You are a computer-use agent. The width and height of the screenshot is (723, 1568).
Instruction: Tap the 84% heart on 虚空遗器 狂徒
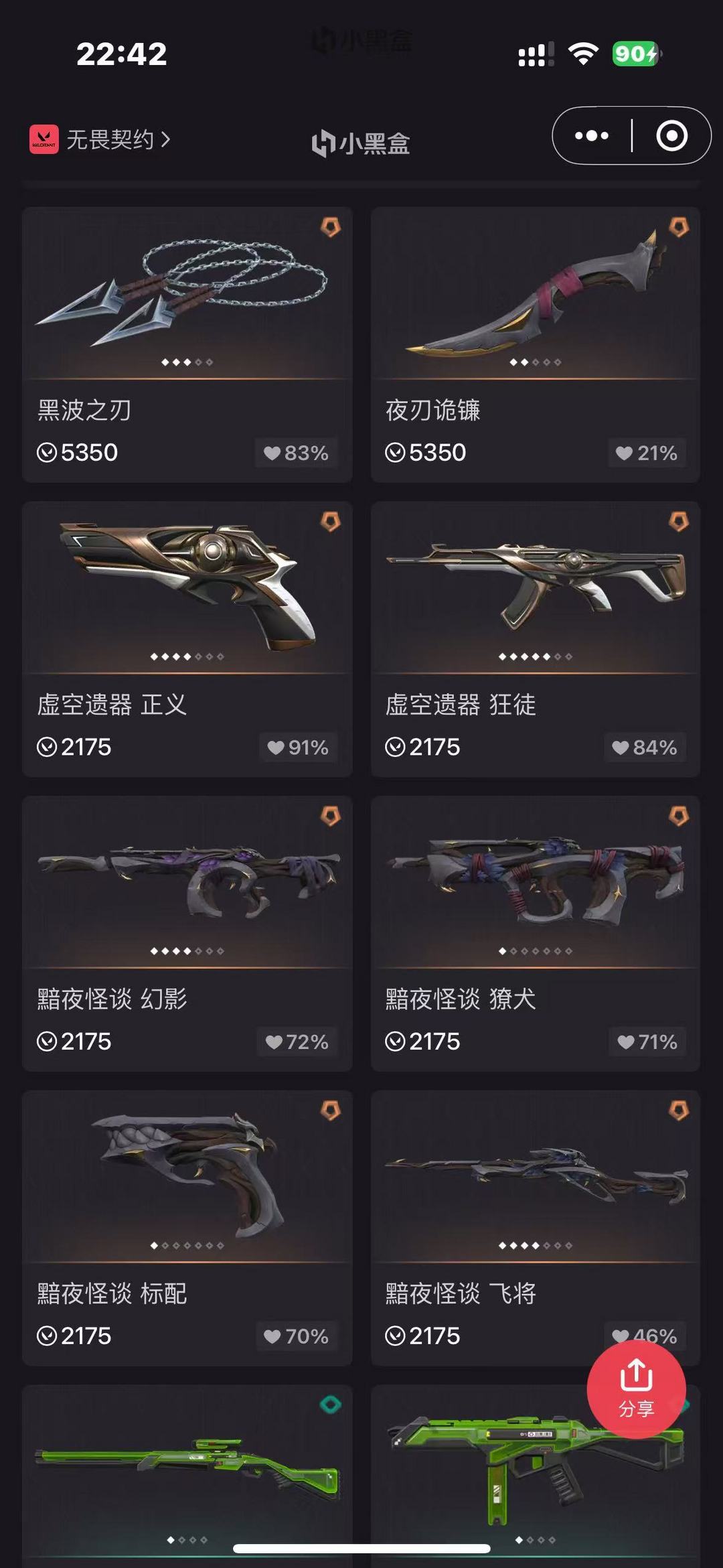(645, 747)
